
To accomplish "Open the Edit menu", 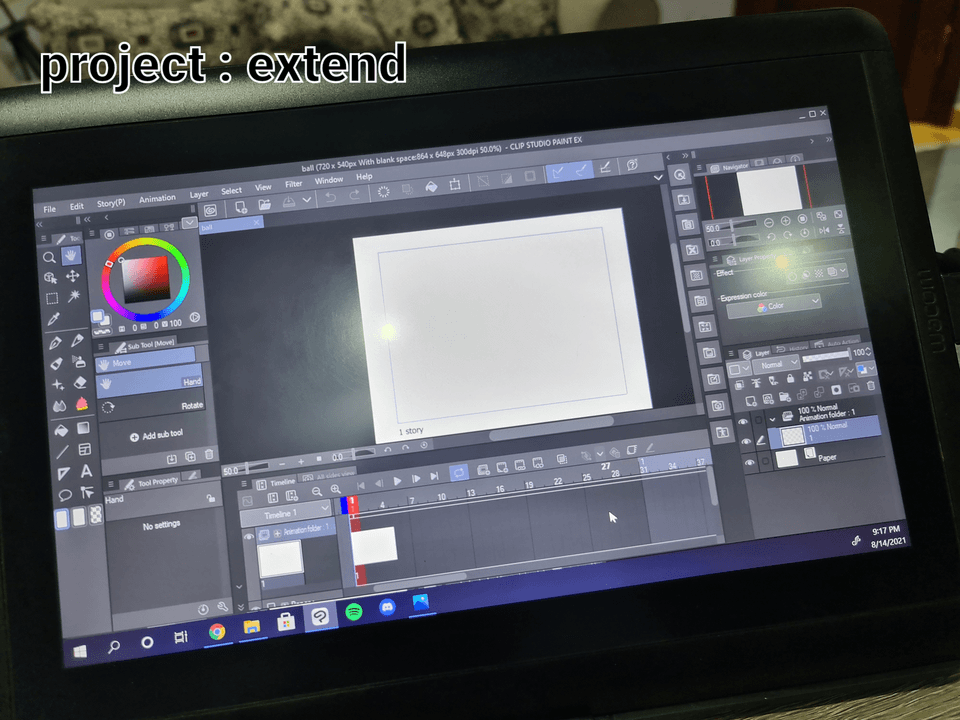I will pyautogui.click(x=77, y=206).
